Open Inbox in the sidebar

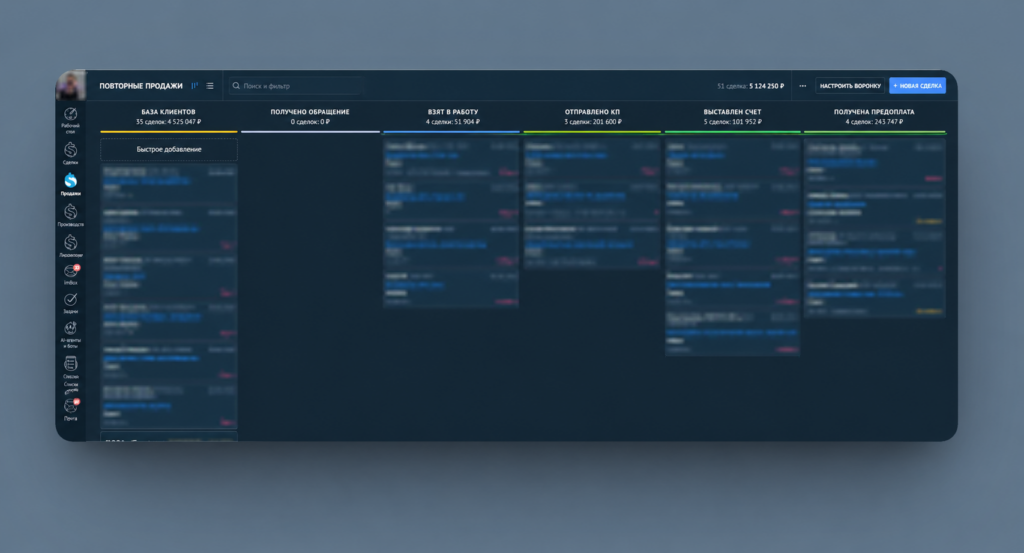71,274
